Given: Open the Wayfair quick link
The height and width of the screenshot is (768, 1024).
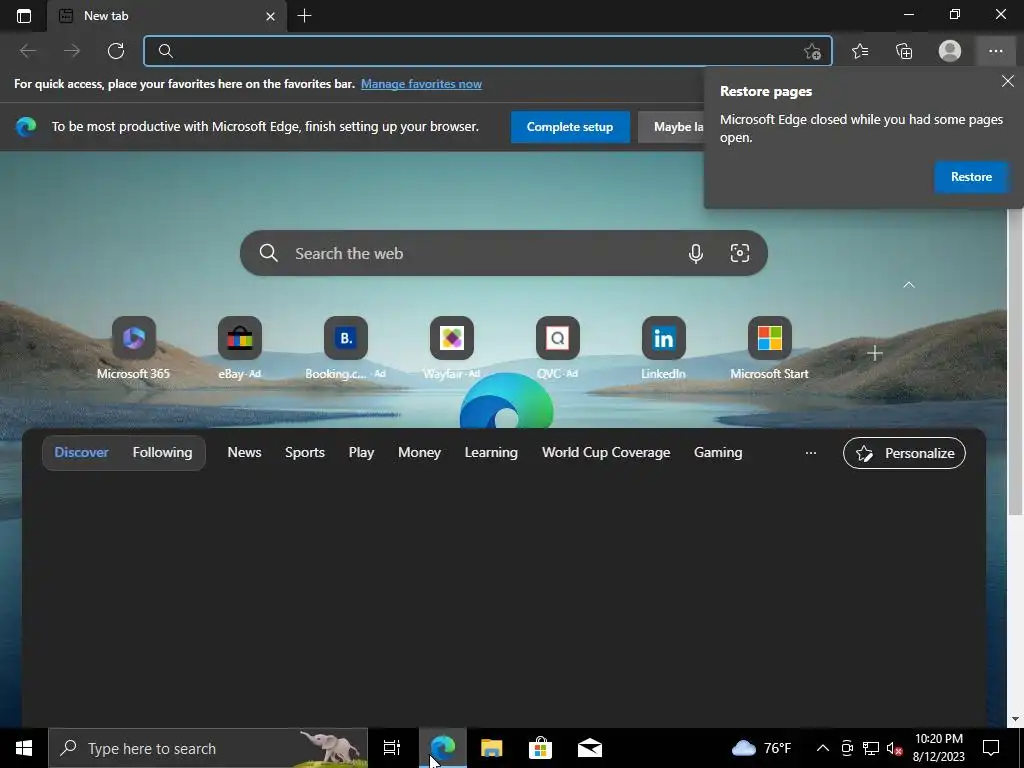Looking at the screenshot, I should 451,348.
